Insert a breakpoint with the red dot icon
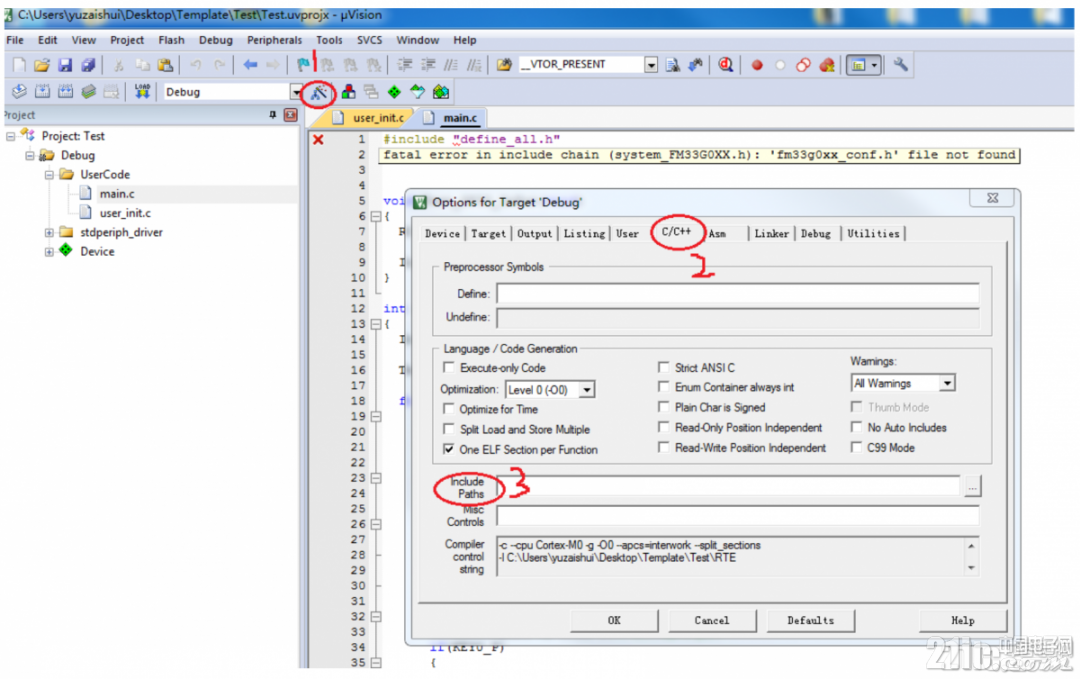Viewport: 1080px width, 679px height. 757,65
